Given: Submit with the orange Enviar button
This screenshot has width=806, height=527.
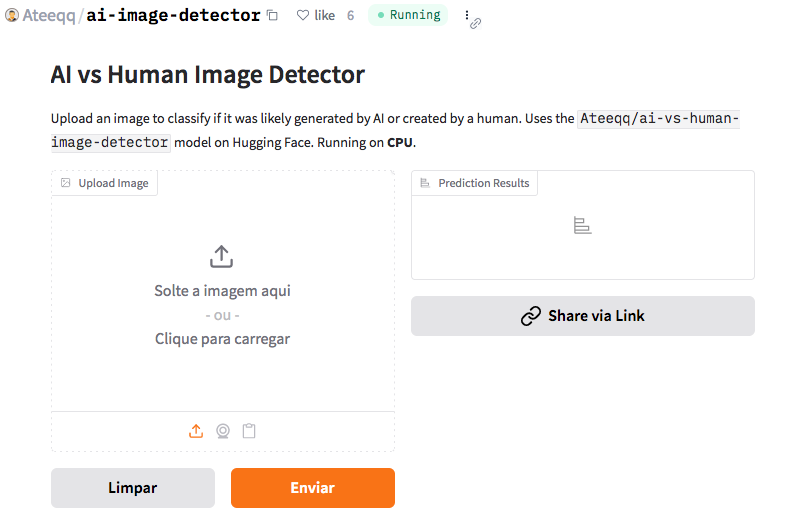Looking at the screenshot, I should 312,488.
